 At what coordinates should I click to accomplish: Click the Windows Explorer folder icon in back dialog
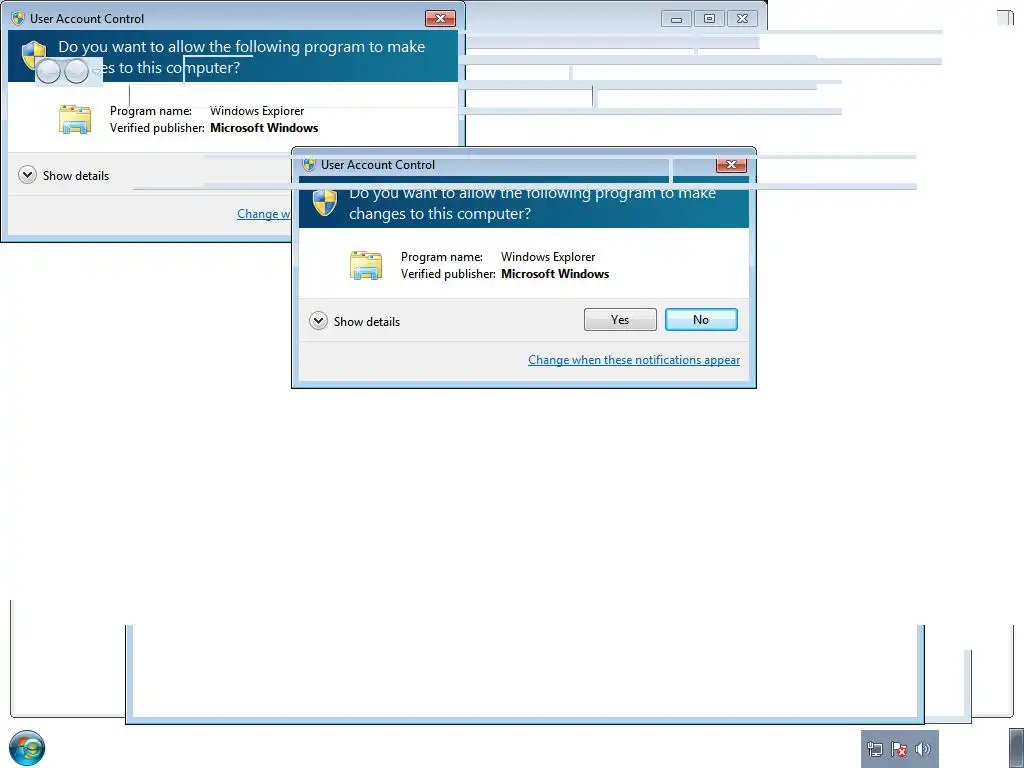click(x=74, y=119)
